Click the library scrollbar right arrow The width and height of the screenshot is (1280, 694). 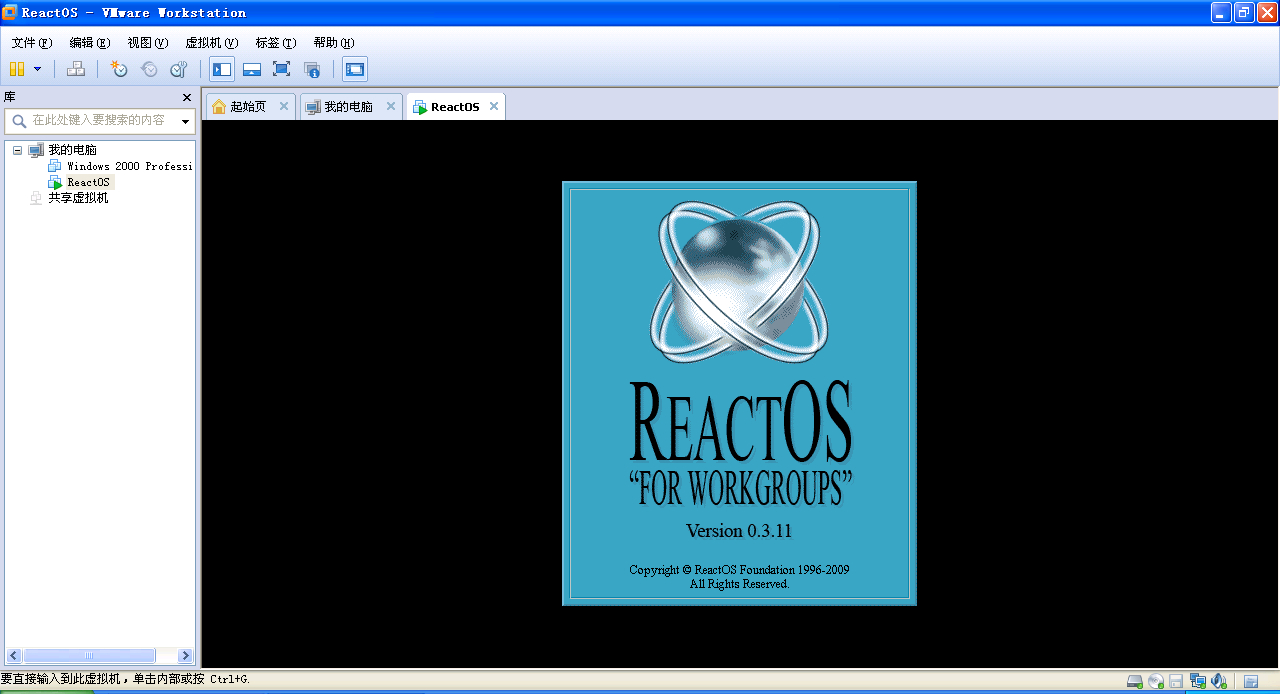click(x=185, y=656)
